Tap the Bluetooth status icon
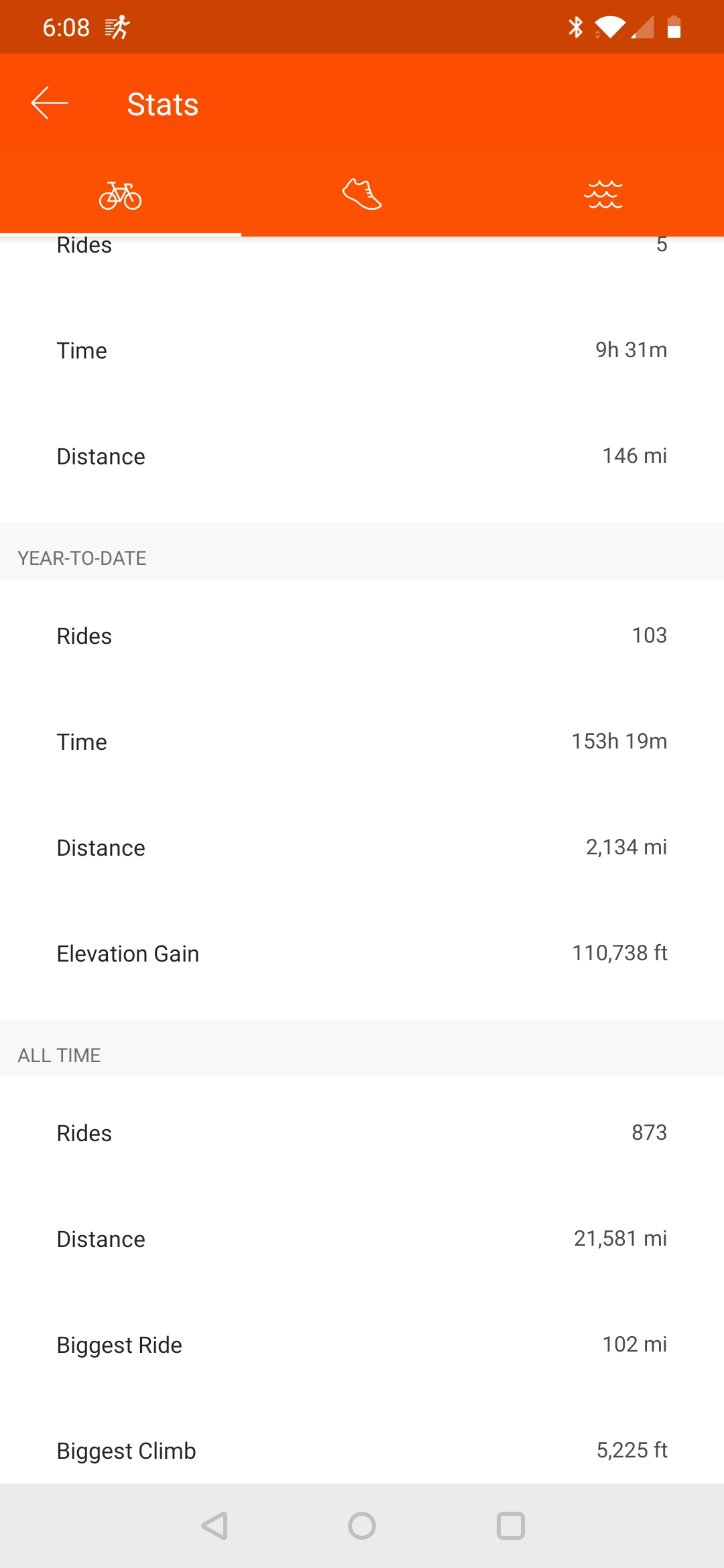Screen dimensions: 724x1568 click(575, 27)
